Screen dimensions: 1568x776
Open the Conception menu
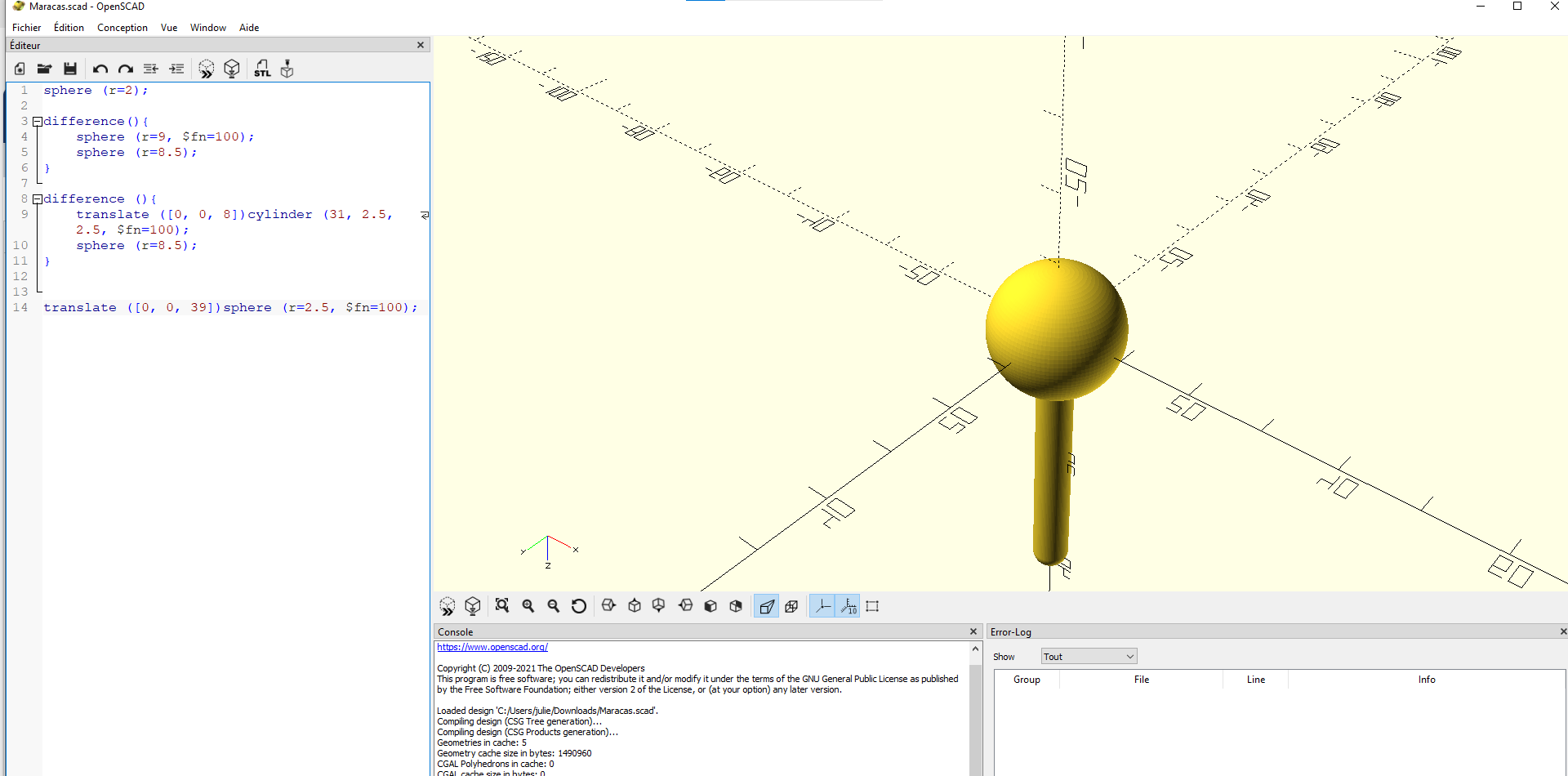(122, 28)
